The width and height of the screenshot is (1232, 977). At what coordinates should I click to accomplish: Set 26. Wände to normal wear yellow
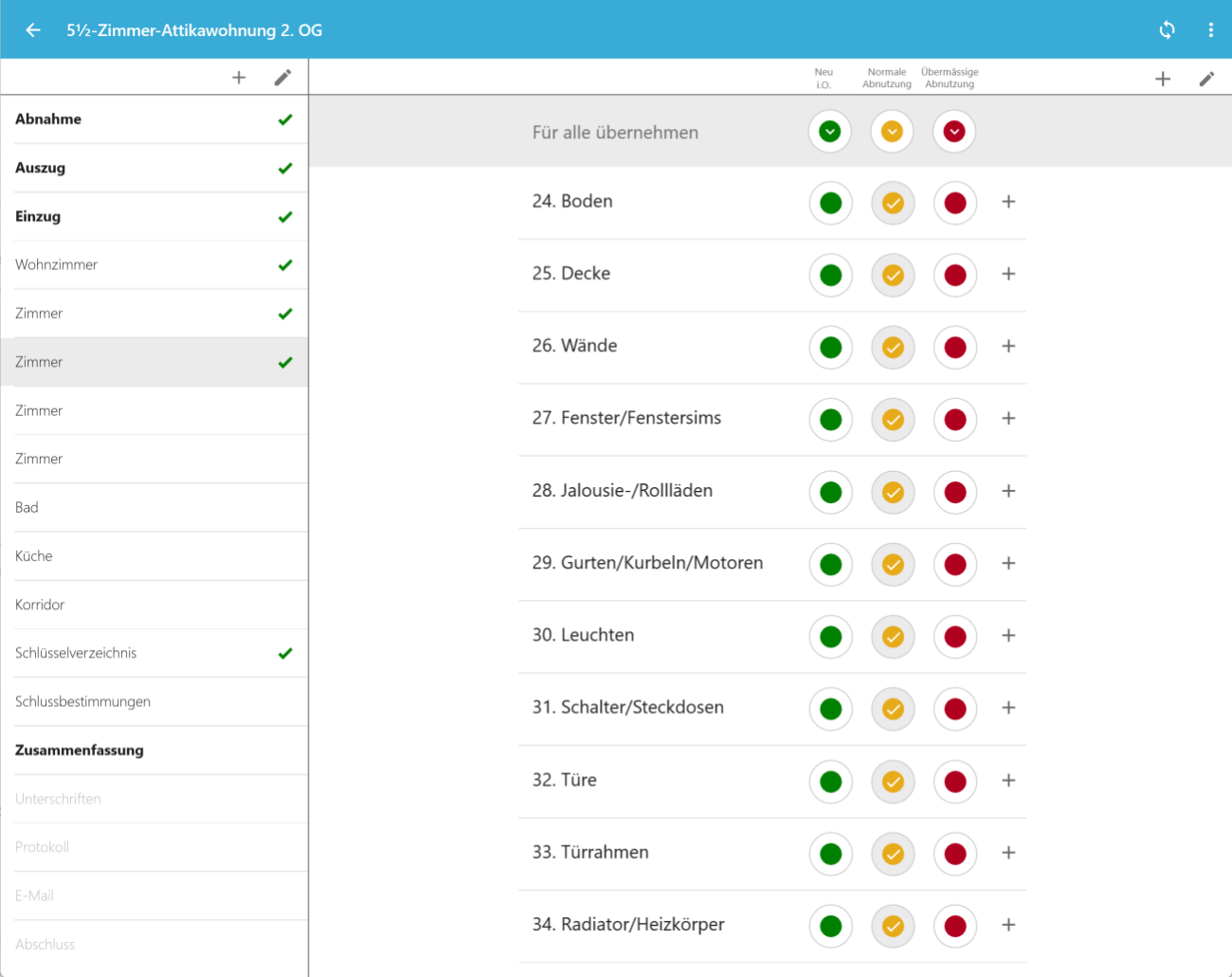coord(893,348)
